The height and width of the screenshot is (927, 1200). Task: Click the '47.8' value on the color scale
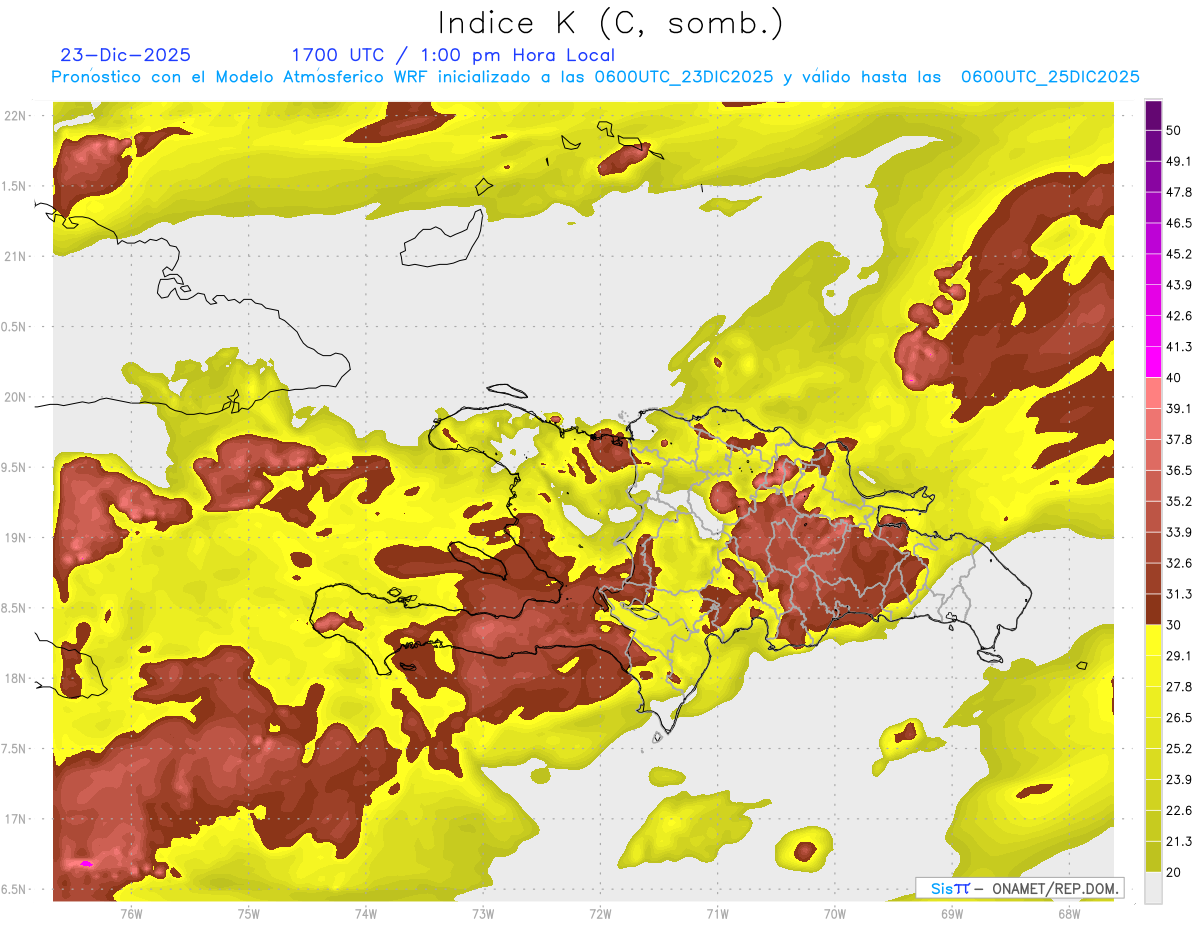click(1179, 192)
